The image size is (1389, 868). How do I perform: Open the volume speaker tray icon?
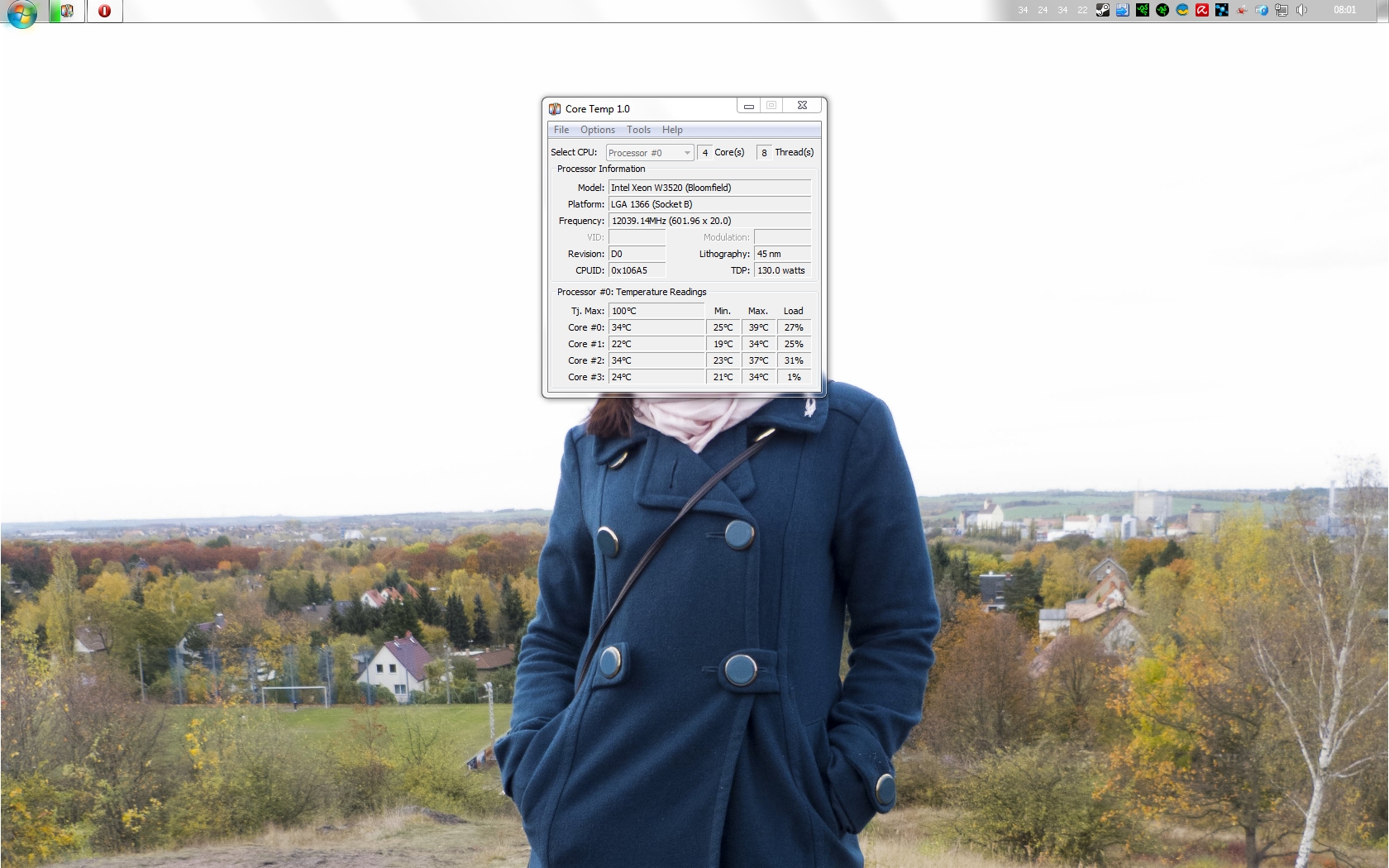click(x=1301, y=10)
